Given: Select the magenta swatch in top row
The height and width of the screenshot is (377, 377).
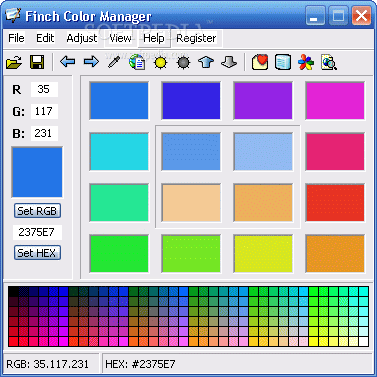Looking at the screenshot, I should (x=335, y=101).
